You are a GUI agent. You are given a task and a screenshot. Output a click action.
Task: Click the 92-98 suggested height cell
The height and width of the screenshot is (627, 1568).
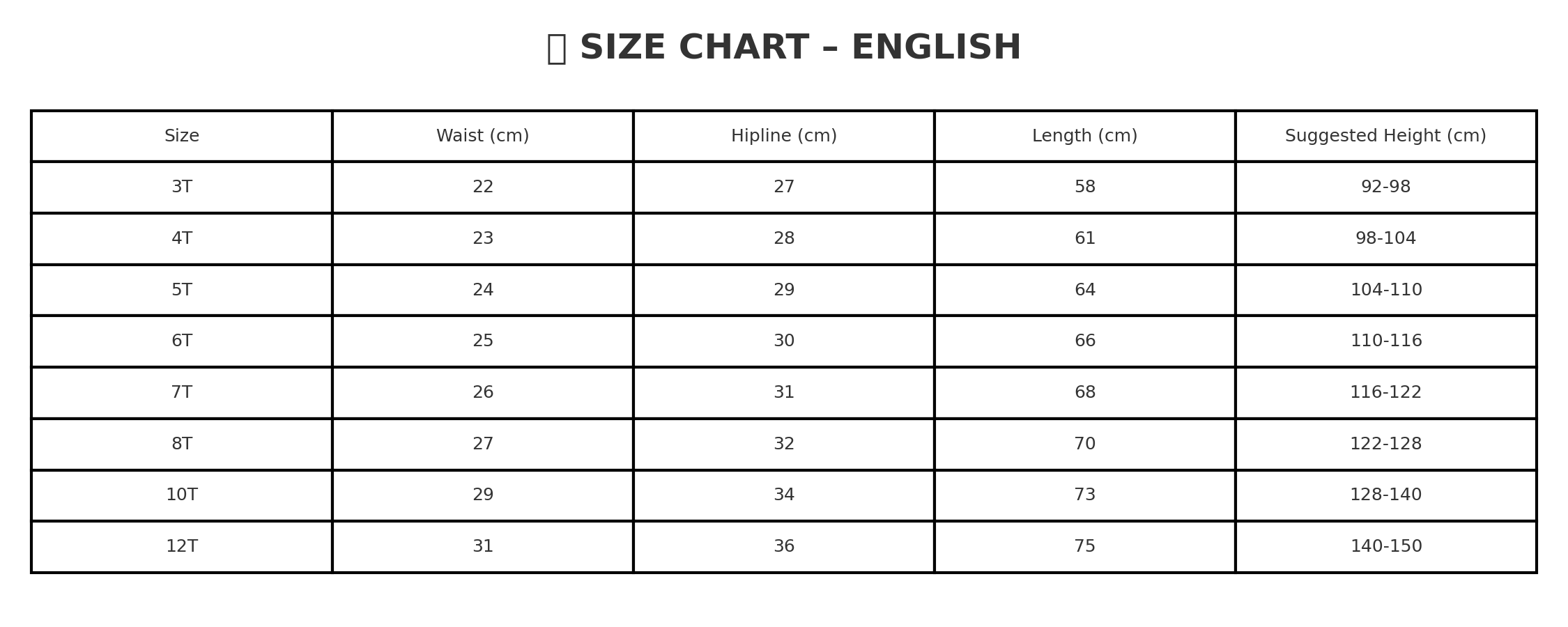[1386, 187]
